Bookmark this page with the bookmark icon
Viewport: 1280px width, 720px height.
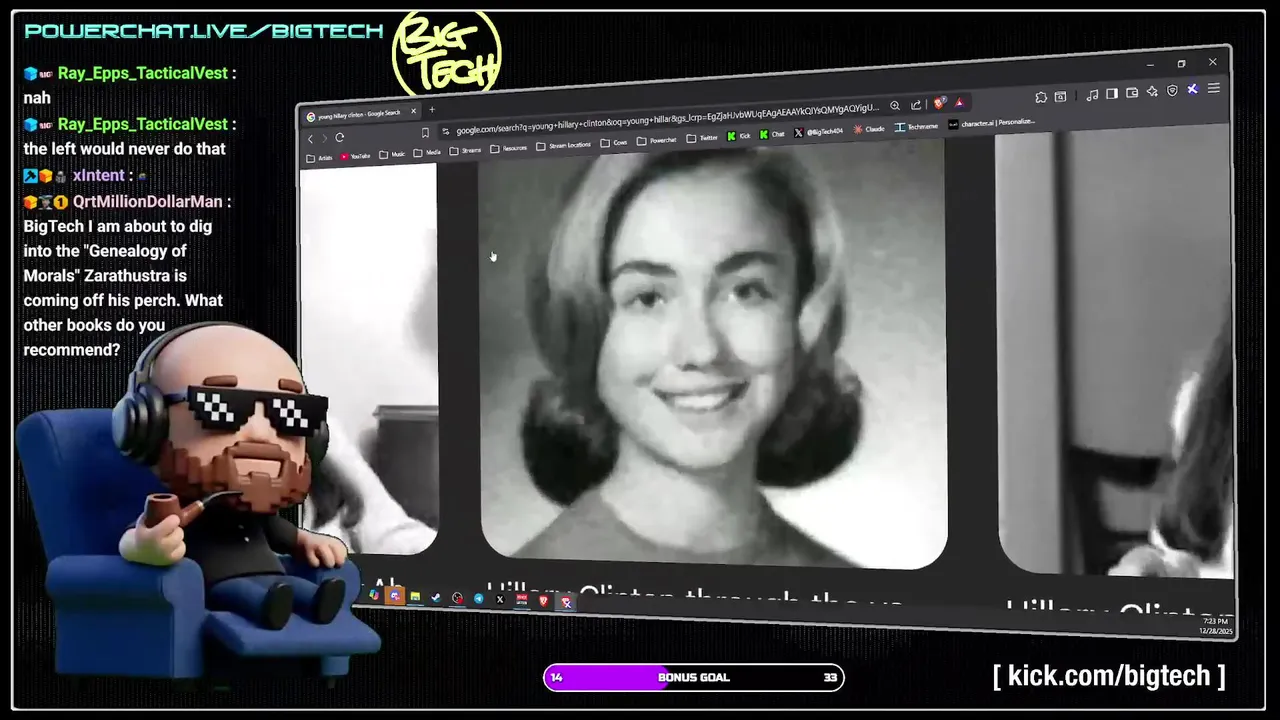(x=425, y=133)
